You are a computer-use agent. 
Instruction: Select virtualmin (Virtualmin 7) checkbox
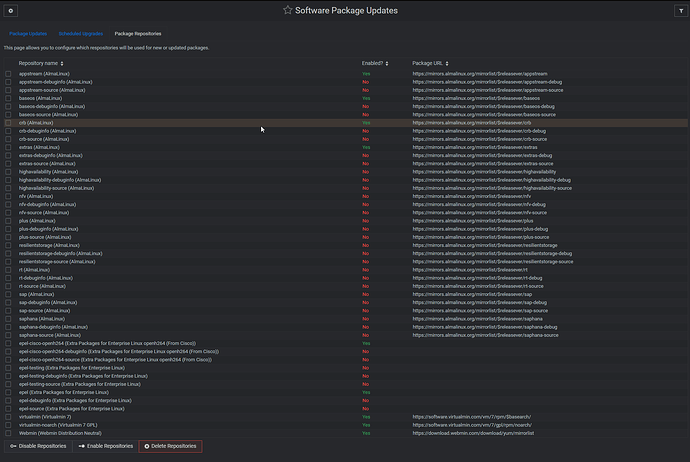8,417
